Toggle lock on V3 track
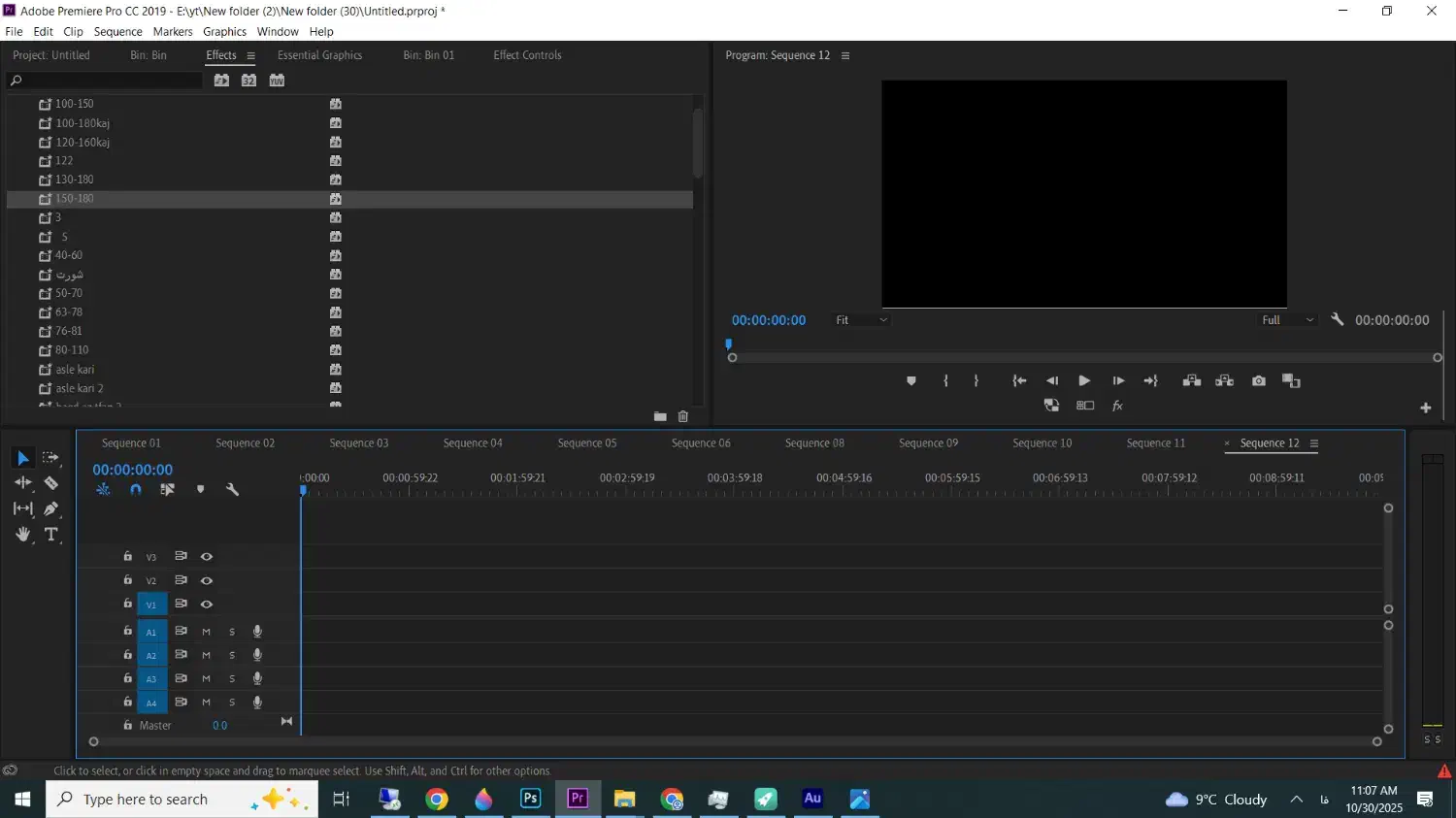This screenshot has height=818, width=1456. pyautogui.click(x=127, y=556)
